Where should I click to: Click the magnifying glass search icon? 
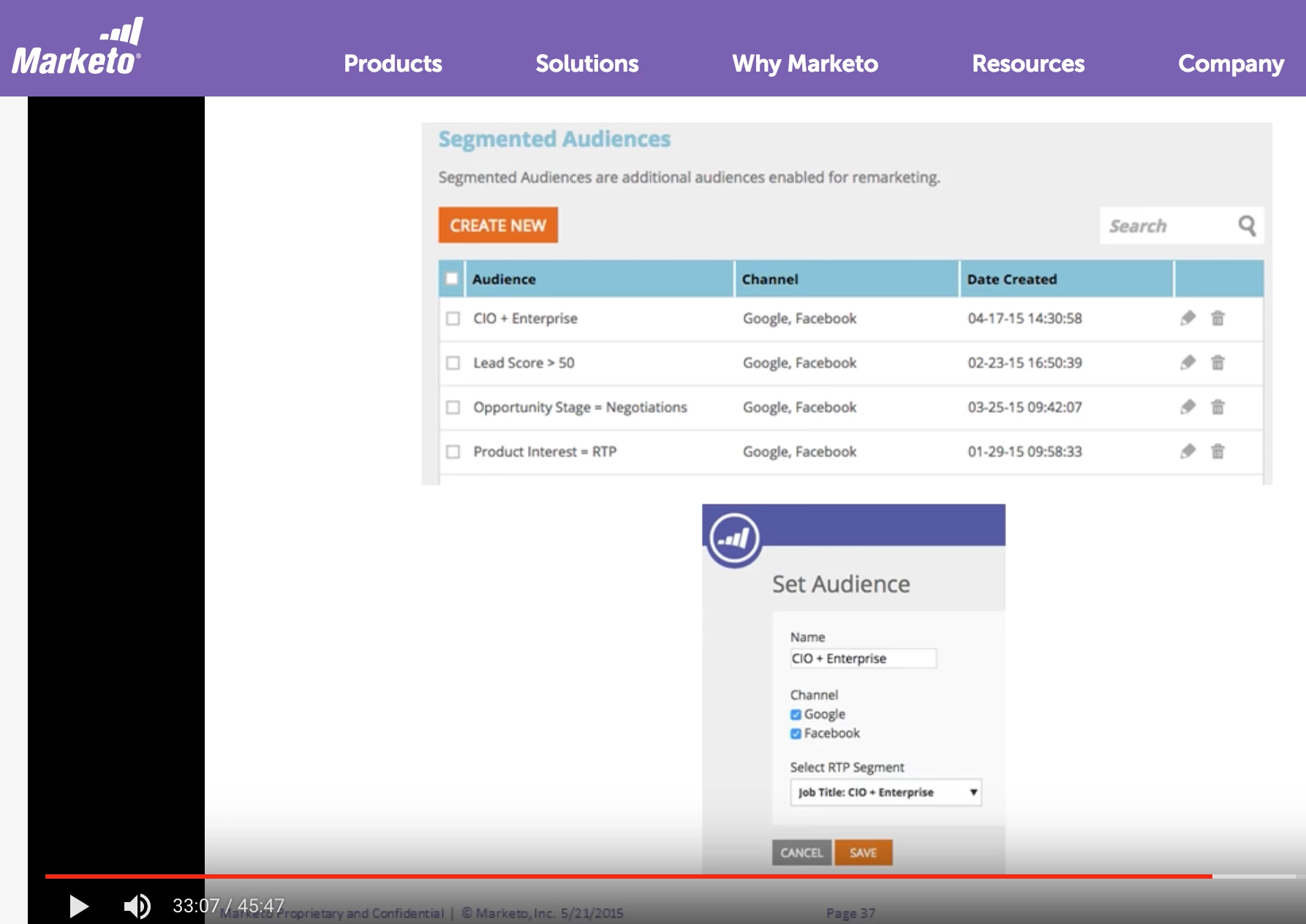(x=1248, y=226)
